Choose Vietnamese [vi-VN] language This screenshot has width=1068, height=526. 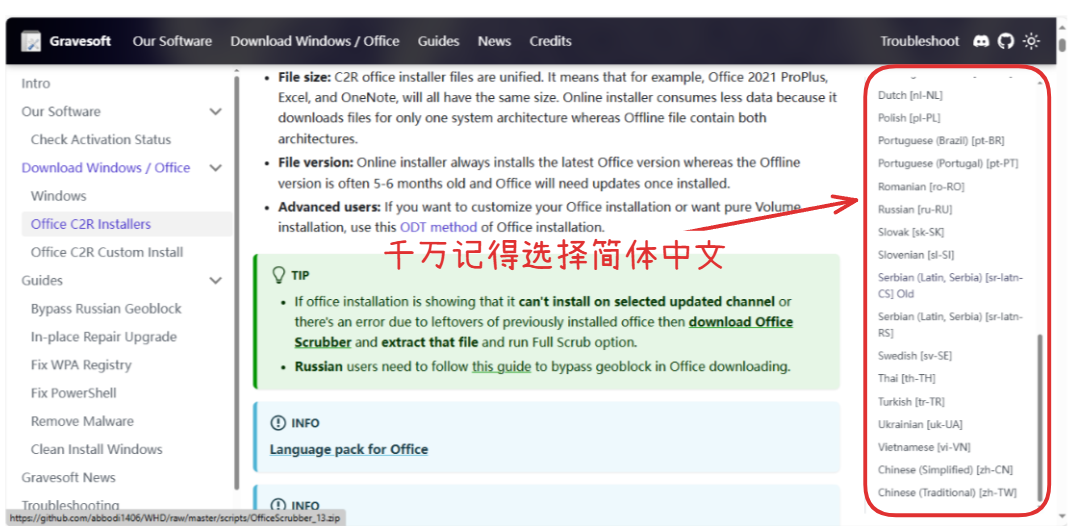924,448
